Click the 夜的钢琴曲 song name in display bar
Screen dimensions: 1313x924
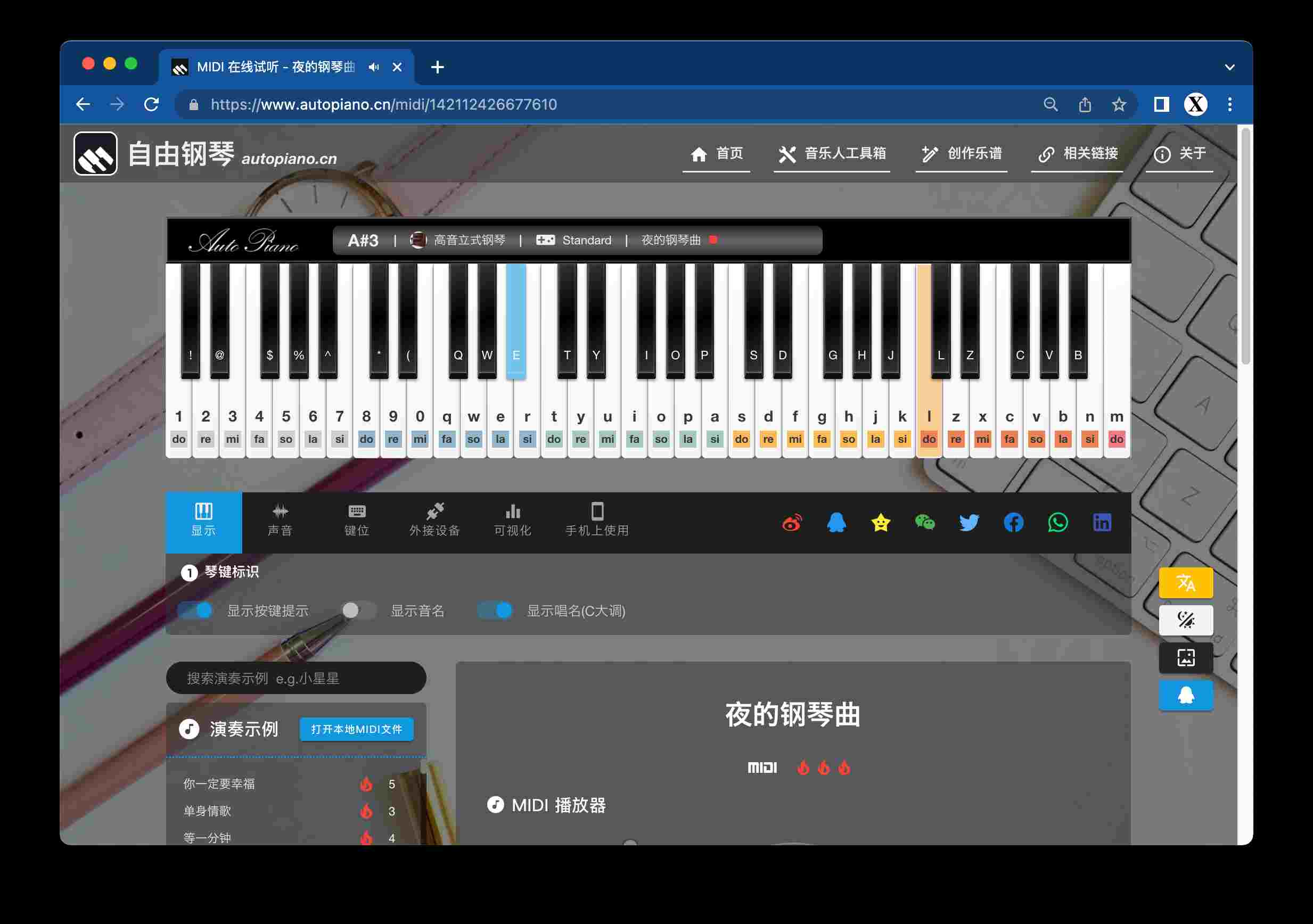671,240
